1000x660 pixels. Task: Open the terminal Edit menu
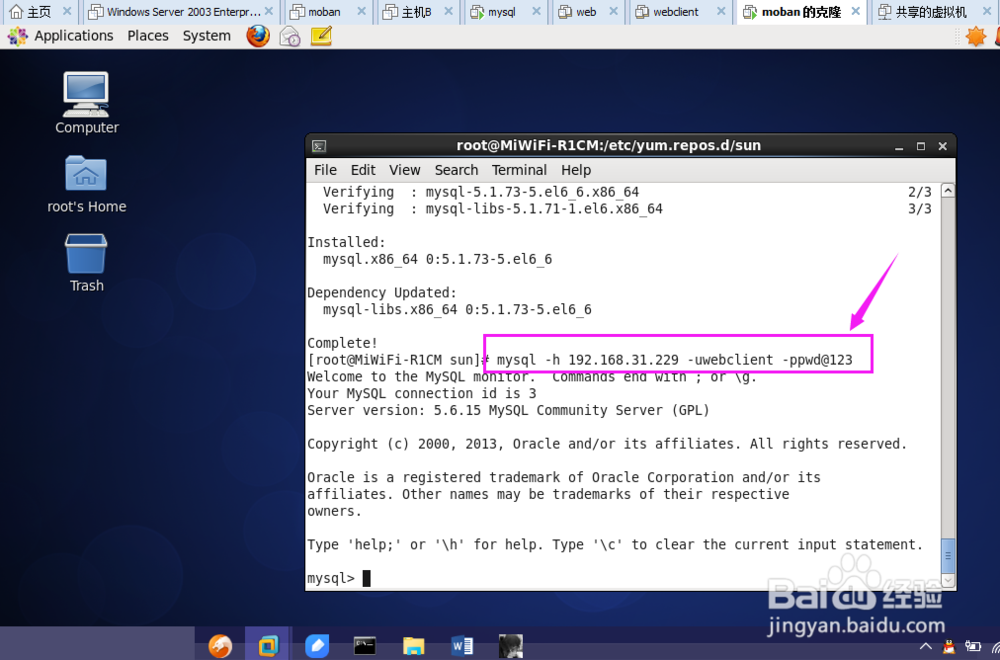pyautogui.click(x=363, y=170)
